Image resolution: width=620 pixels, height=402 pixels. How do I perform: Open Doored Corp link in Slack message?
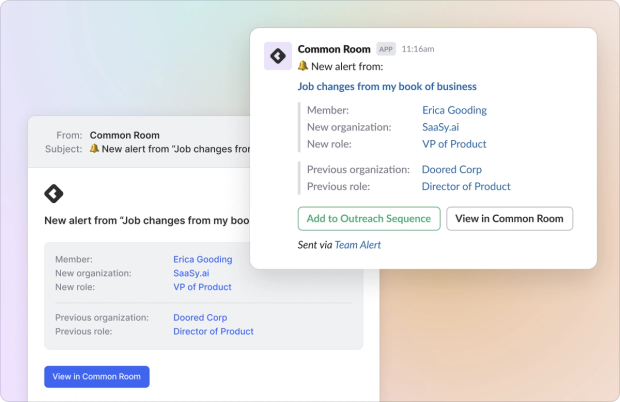click(452, 170)
